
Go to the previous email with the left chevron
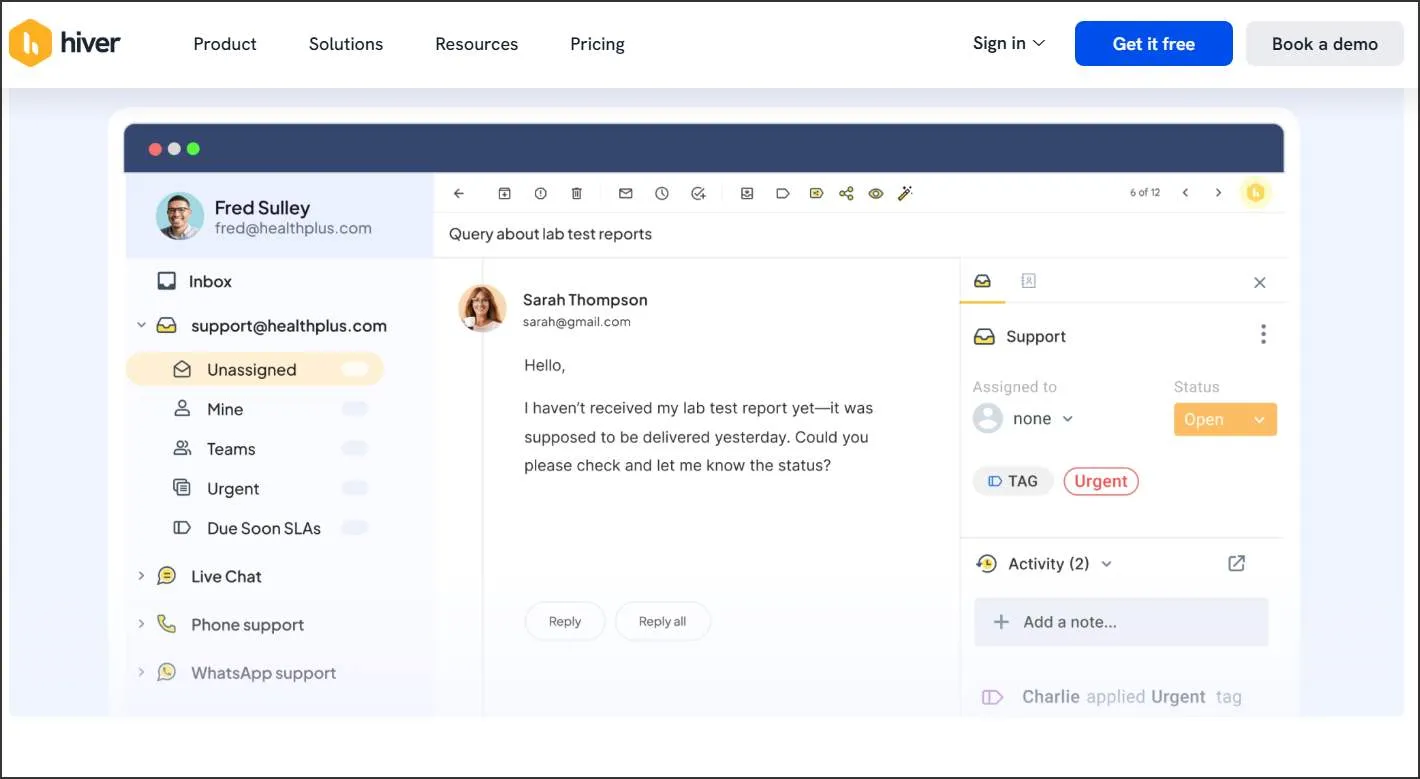pos(1185,193)
